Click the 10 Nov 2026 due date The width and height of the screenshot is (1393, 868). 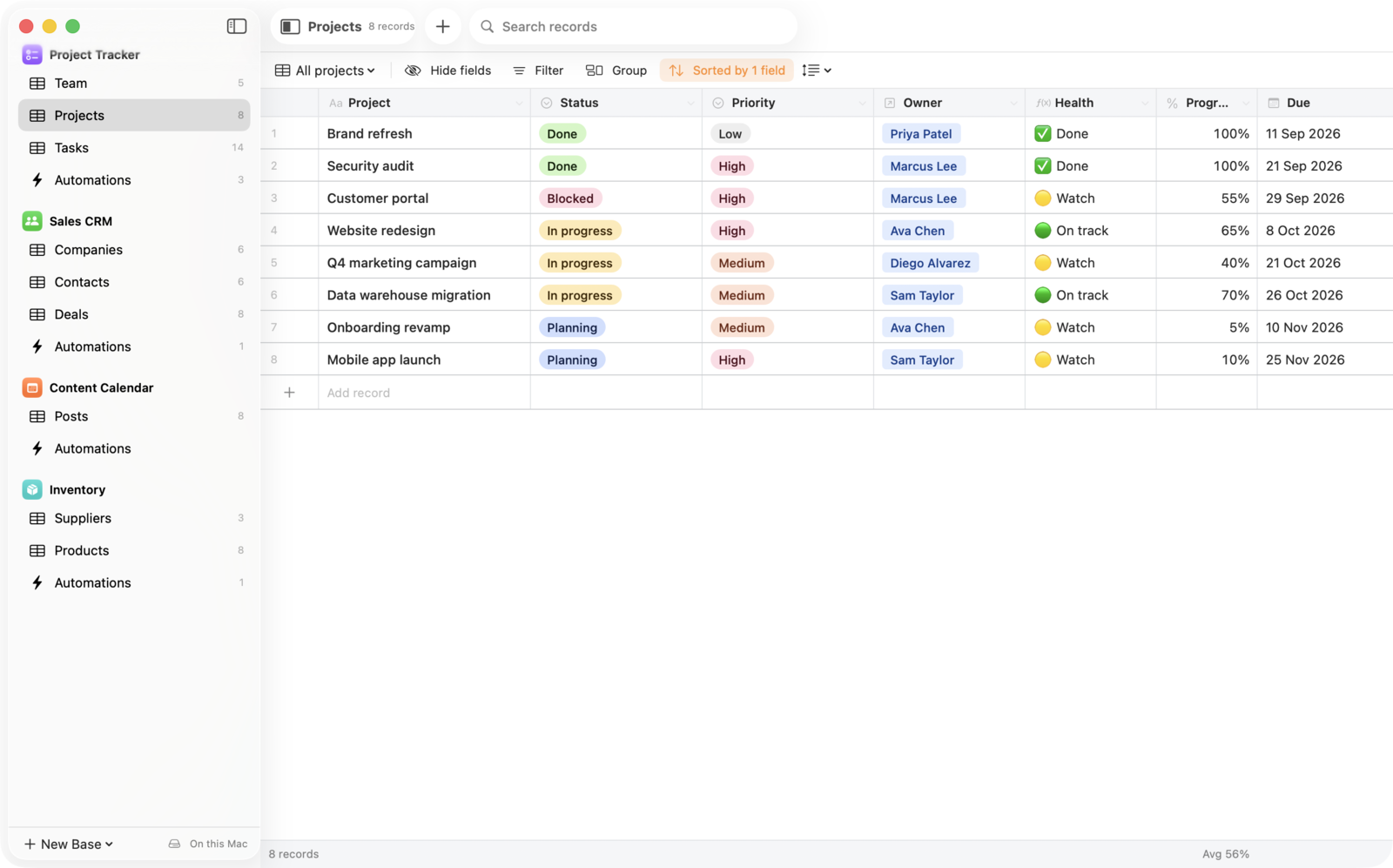click(x=1304, y=327)
